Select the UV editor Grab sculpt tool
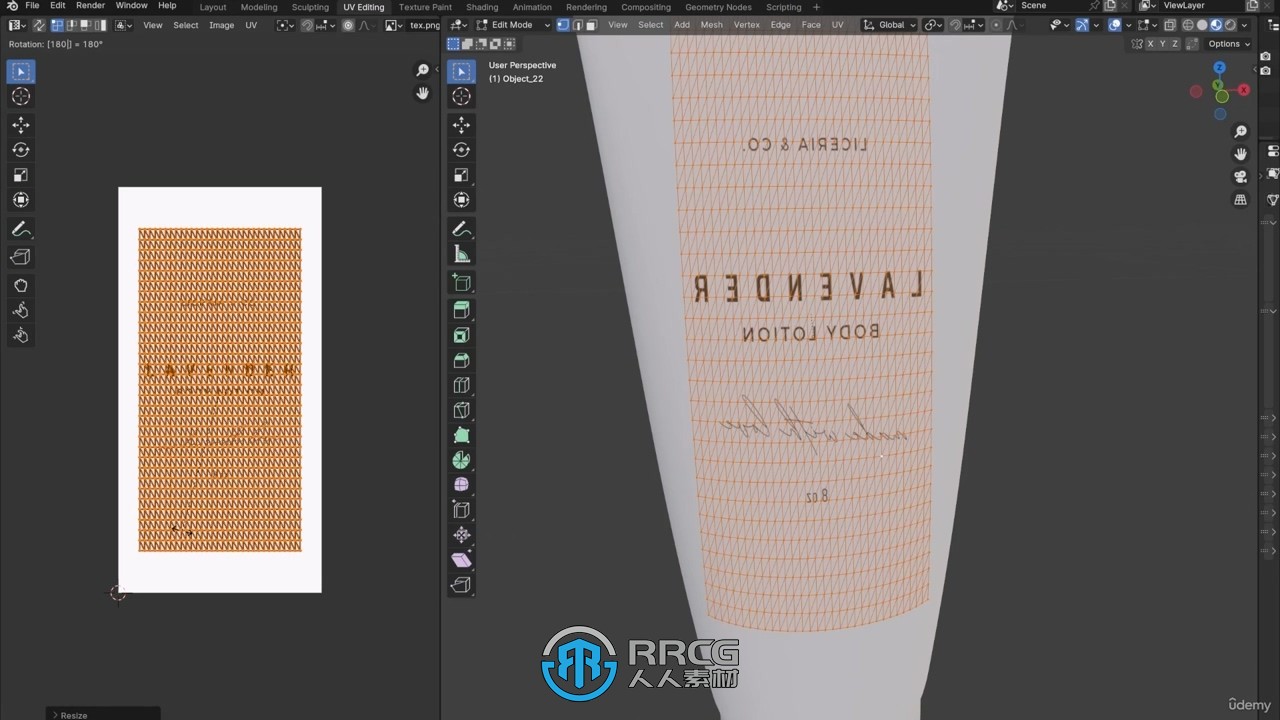This screenshot has height=720, width=1280. click(x=20, y=285)
